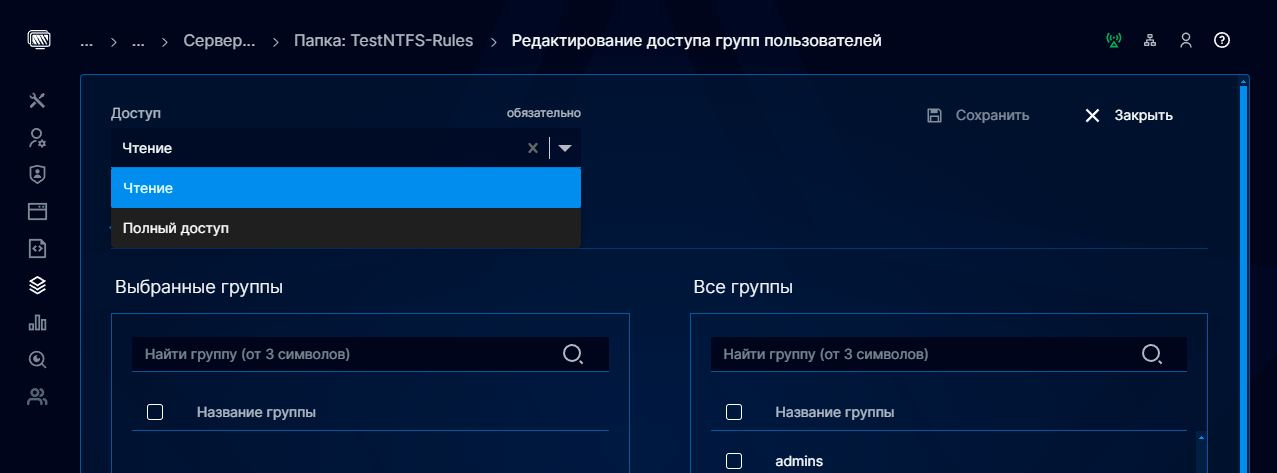Choose Полный доступ from the access list
Image resolution: width=1277 pixels, height=473 pixels.
pyautogui.click(x=346, y=228)
